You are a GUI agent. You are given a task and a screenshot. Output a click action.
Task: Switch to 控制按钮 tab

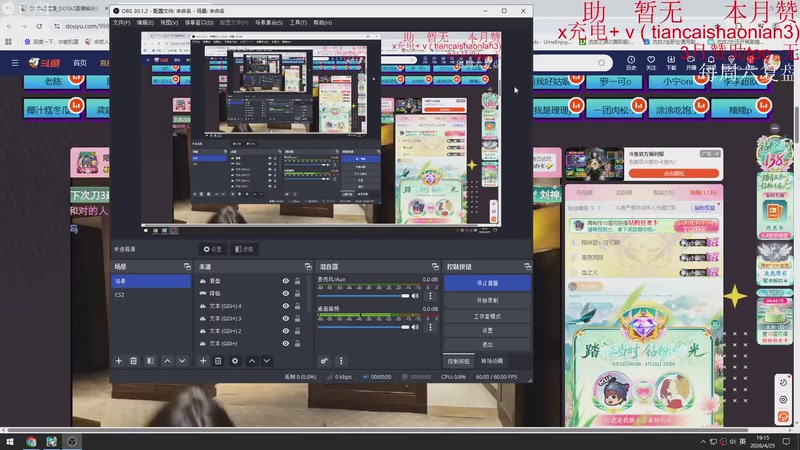(x=459, y=361)
